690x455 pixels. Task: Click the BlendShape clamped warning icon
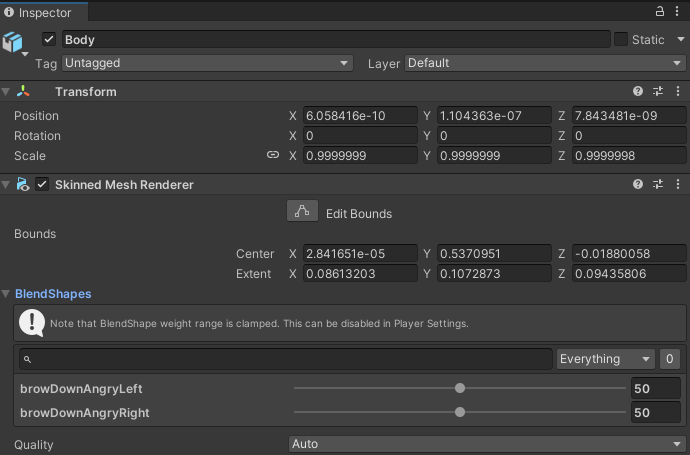pyautogui.click(x=32, y=323)
